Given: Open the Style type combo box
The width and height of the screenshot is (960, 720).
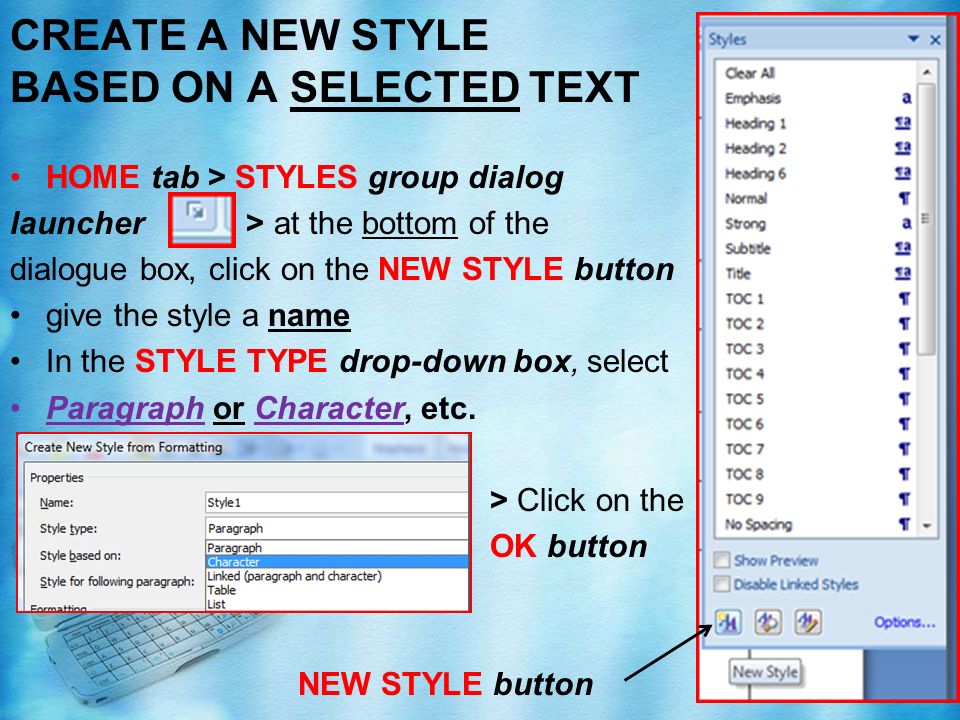Looking at the screenshot, I should click(x=336, y=528).
